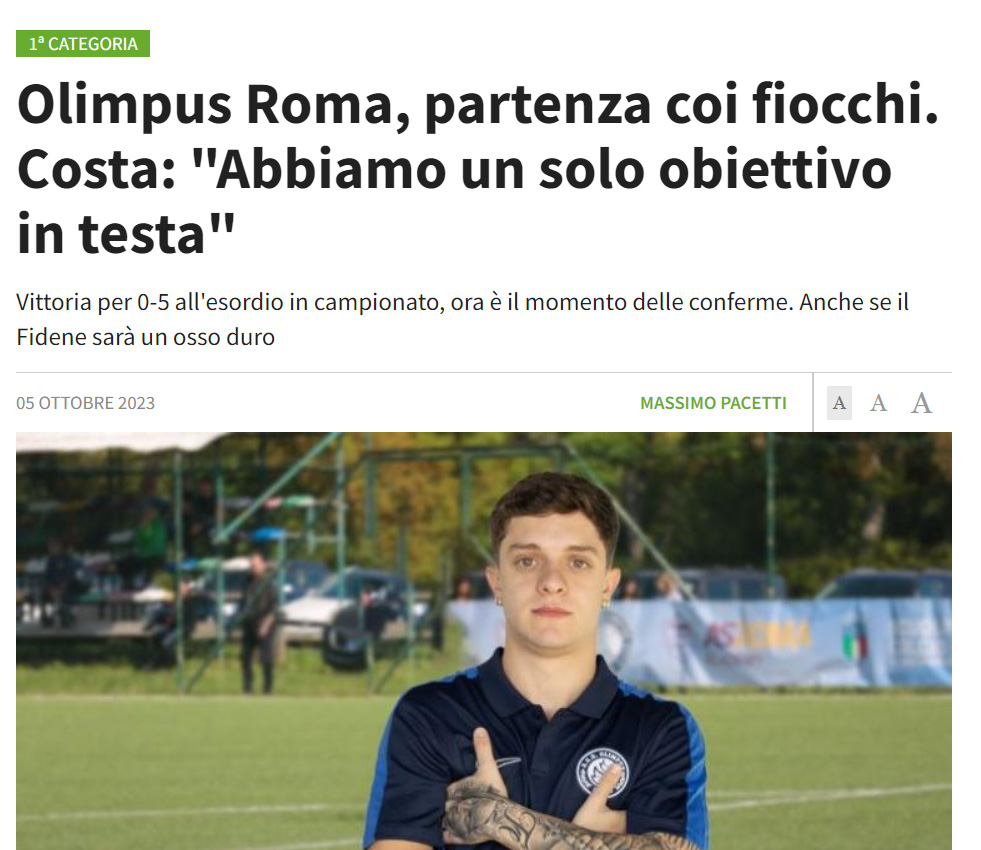Click the date 05 OTTOBRE 2023
This screenshot has width=981, height=850.
coord(86,403)
